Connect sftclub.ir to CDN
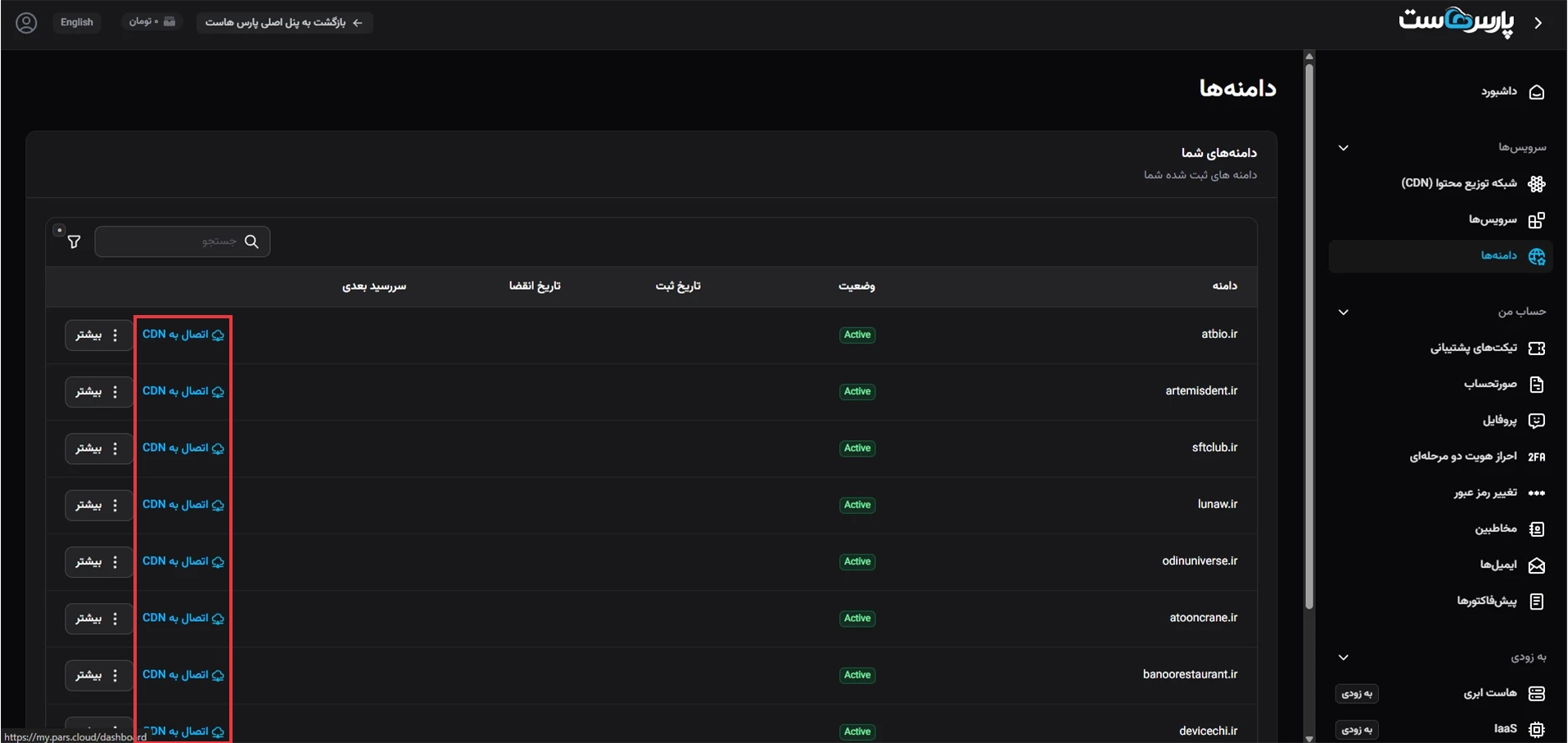The width and height of the screenshot is (1568, 743). coord(183,448)
